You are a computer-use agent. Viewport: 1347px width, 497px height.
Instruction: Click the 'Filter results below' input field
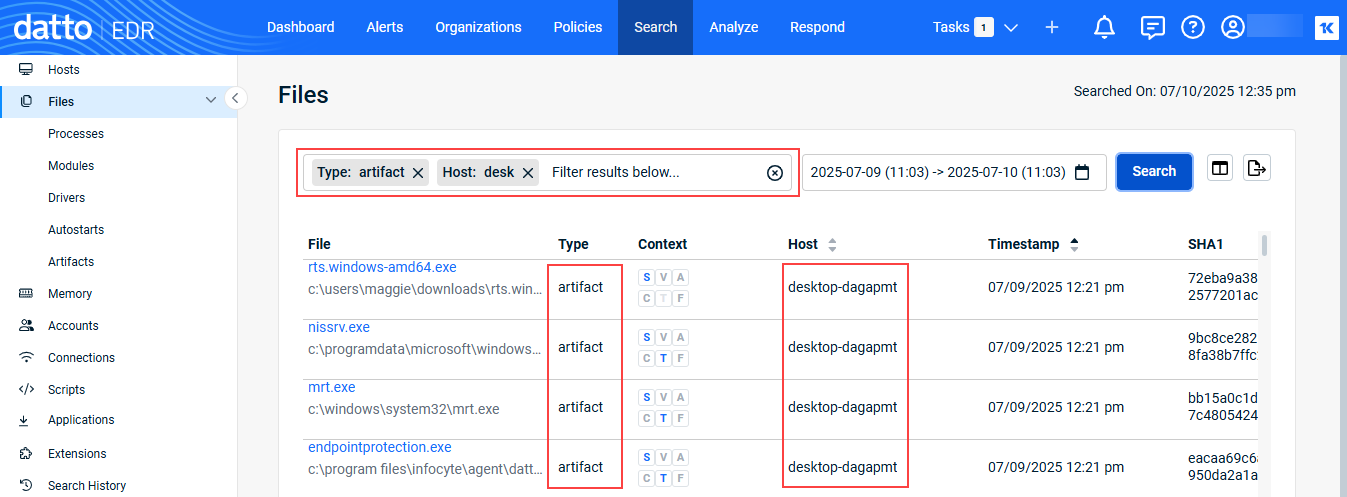click(650, 172)
